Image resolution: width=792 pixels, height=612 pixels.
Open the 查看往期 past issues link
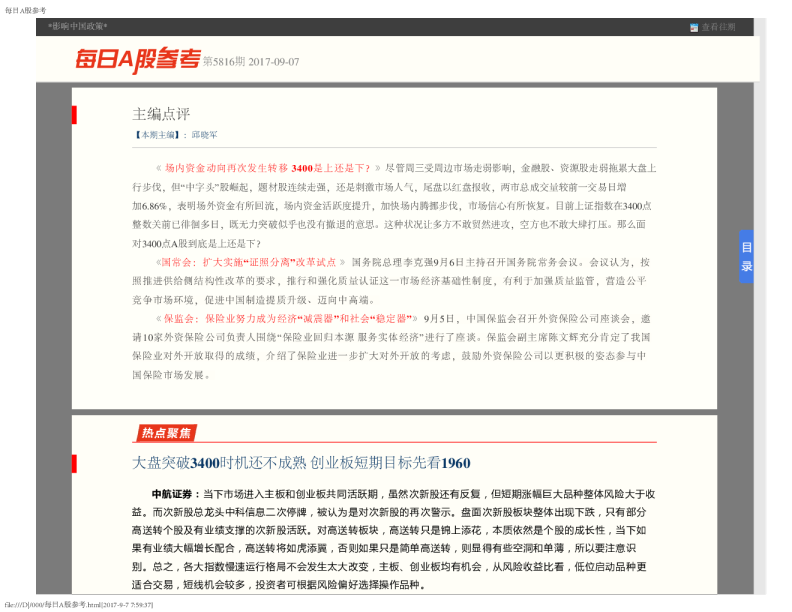click(718, 27)
